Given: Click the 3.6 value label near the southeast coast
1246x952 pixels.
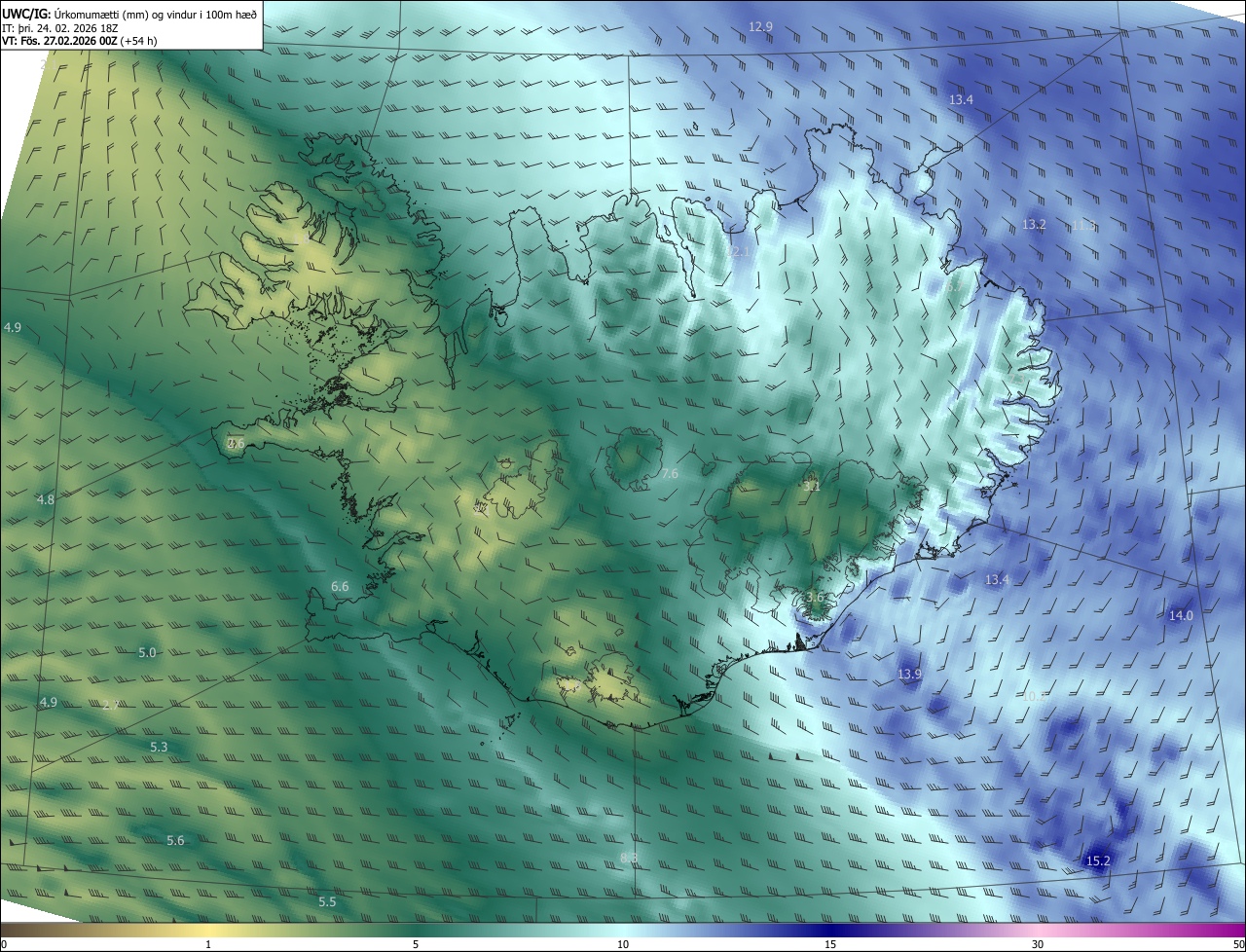Looking at the screenshot, I should tap(815, 597).
